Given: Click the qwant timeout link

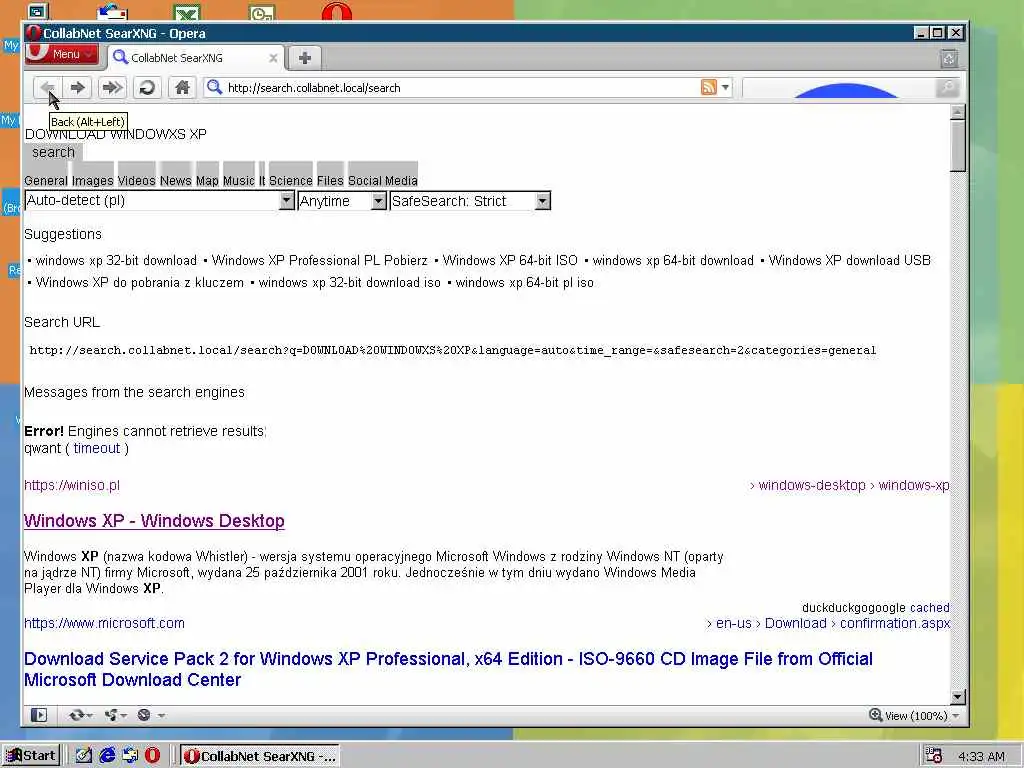Looking at the screenshot, I should (x=97, y=449).
